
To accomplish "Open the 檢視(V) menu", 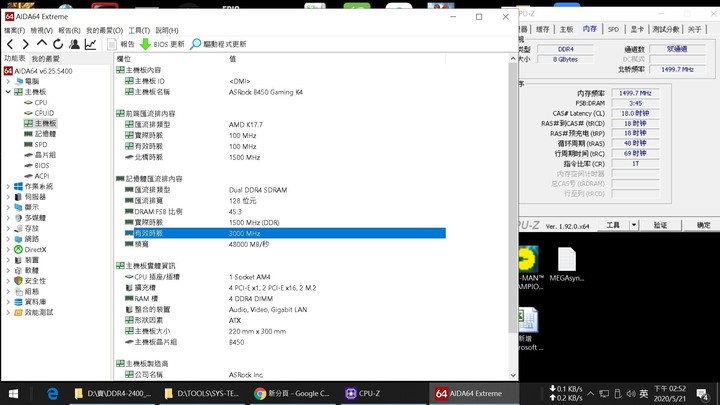I will pos(41,30).
